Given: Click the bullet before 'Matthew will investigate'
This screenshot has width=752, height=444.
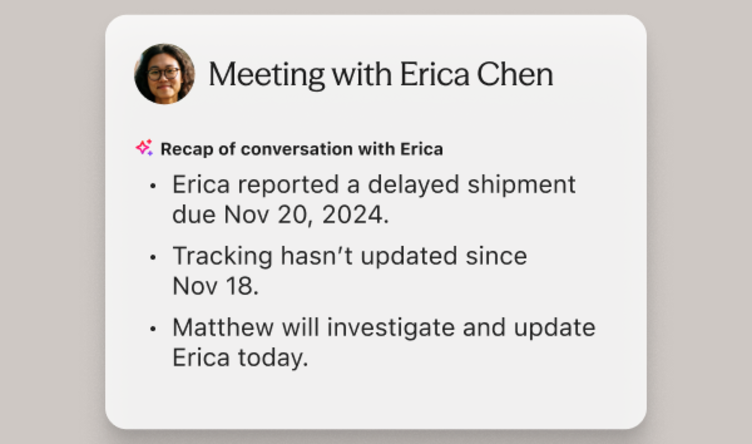Looking at the screenshot, I should tap(153, 329).
